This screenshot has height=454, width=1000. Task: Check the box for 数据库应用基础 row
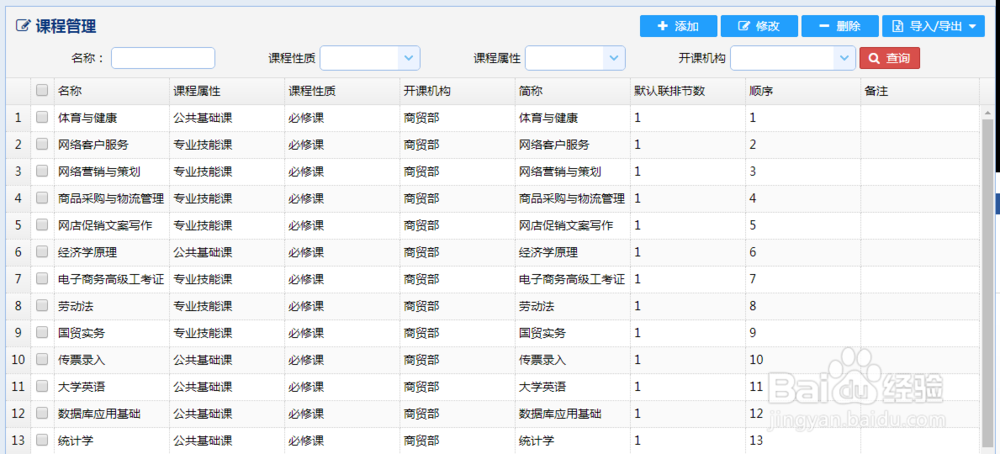(x=42, y=414)
